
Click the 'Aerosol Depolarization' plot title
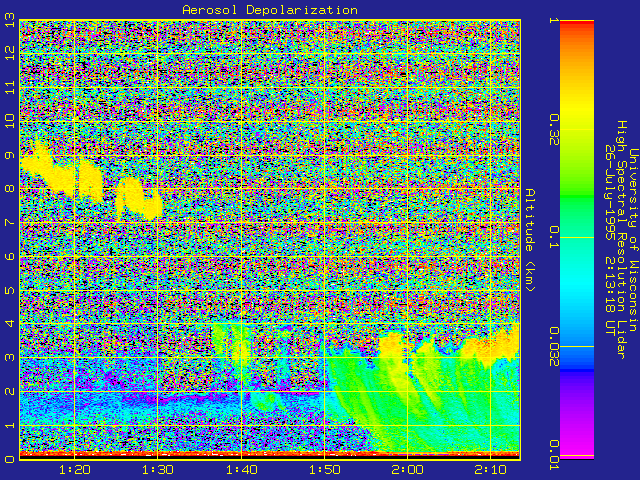click(x=270, y=10)
